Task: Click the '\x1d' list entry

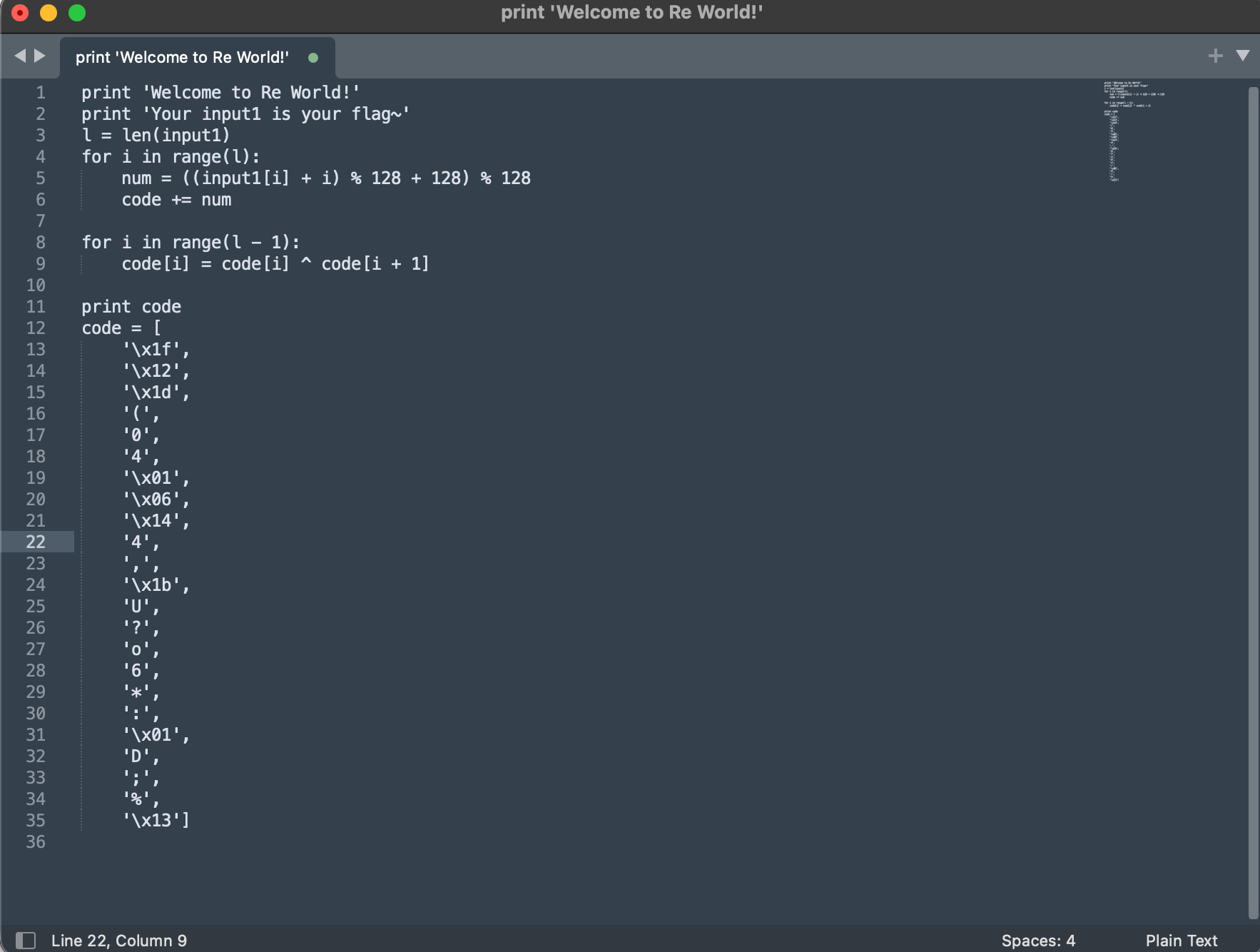Action: pyautogui.click(x=156, y=393)
